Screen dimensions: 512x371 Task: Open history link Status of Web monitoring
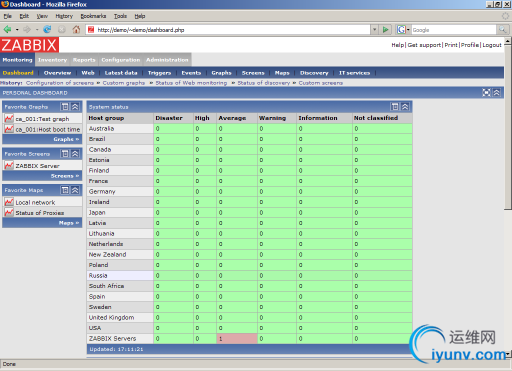click(191, 83)
